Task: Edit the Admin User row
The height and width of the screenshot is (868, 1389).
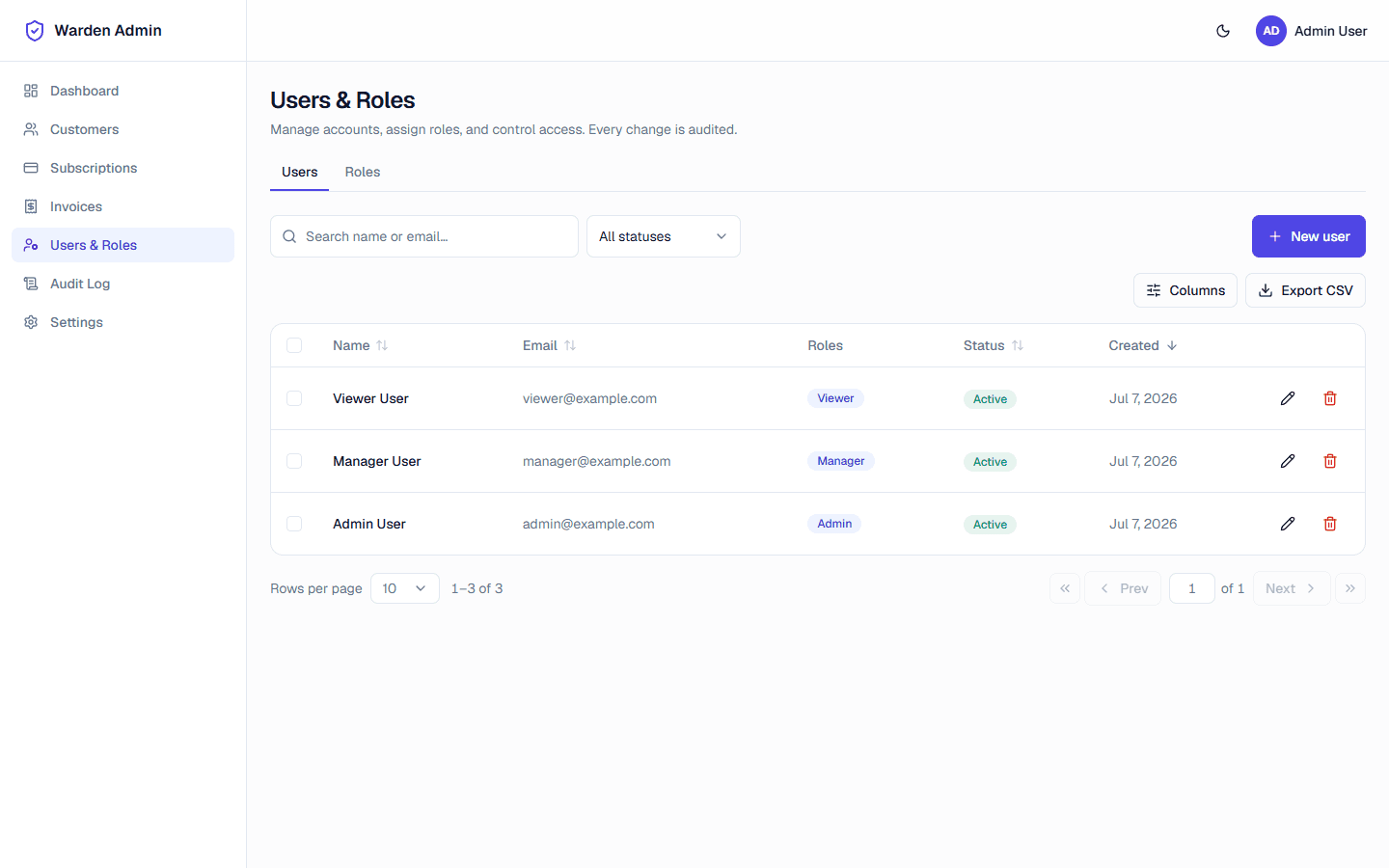Action: pos(1288,524)
